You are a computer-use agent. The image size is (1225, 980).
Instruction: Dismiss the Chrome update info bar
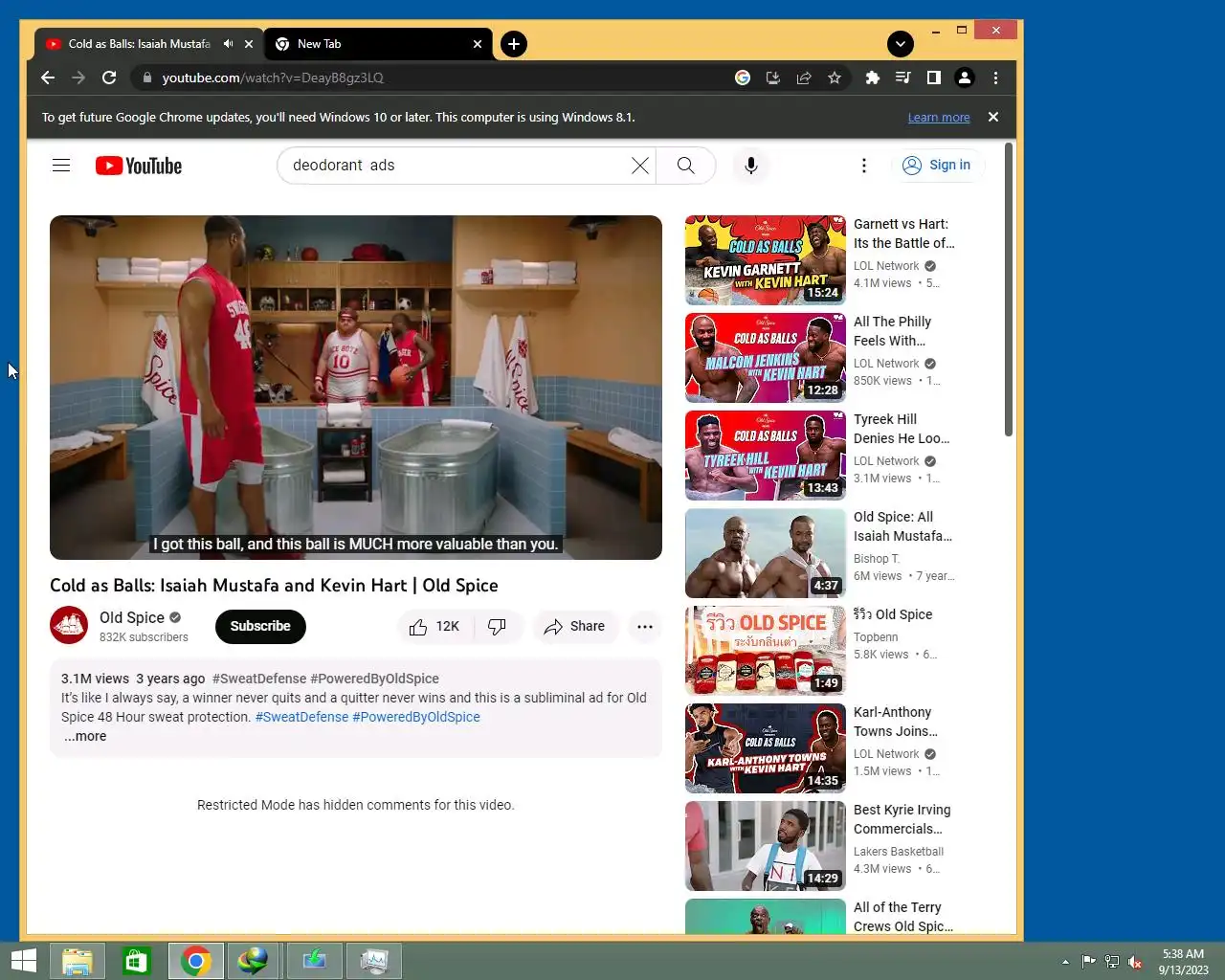coord(993,117)
